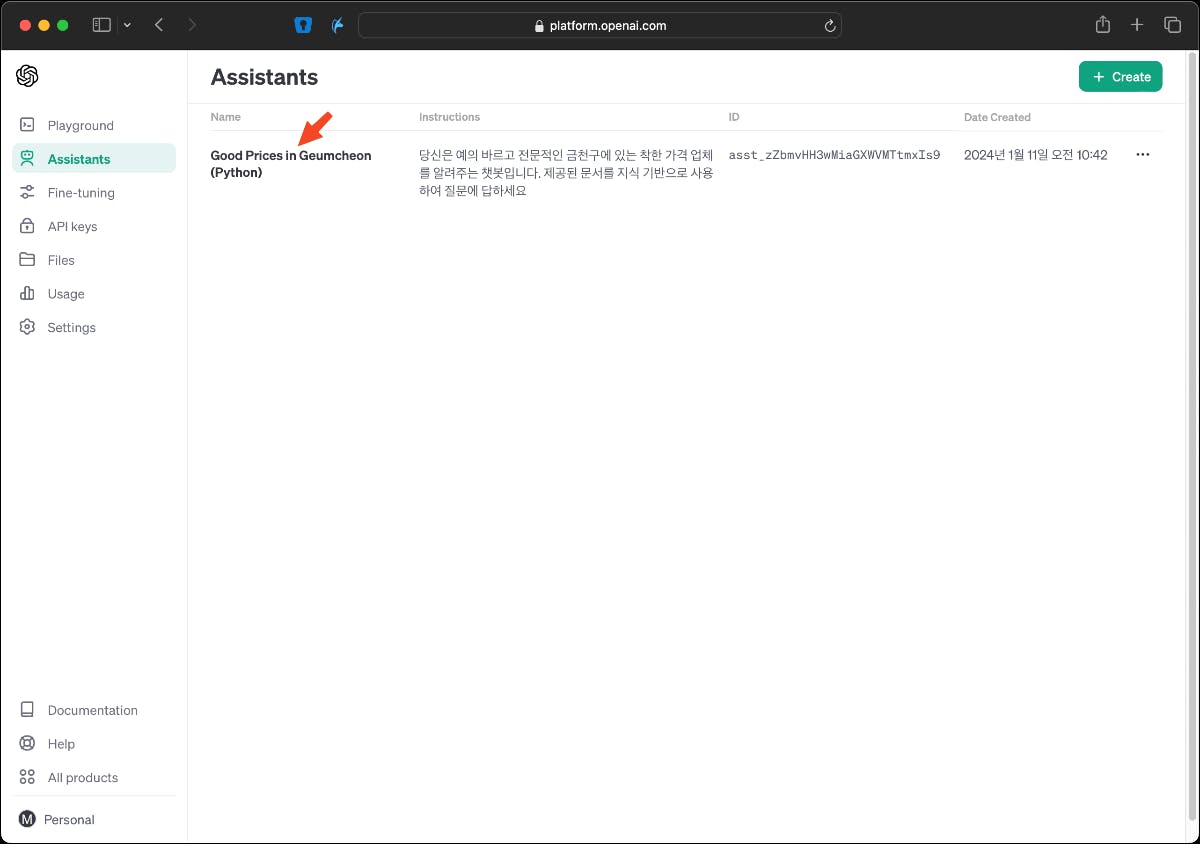Image resolution: width=1200 pixels, height=844 pixels.
Task: Reload the page
Action: click(x=829, y=26)
